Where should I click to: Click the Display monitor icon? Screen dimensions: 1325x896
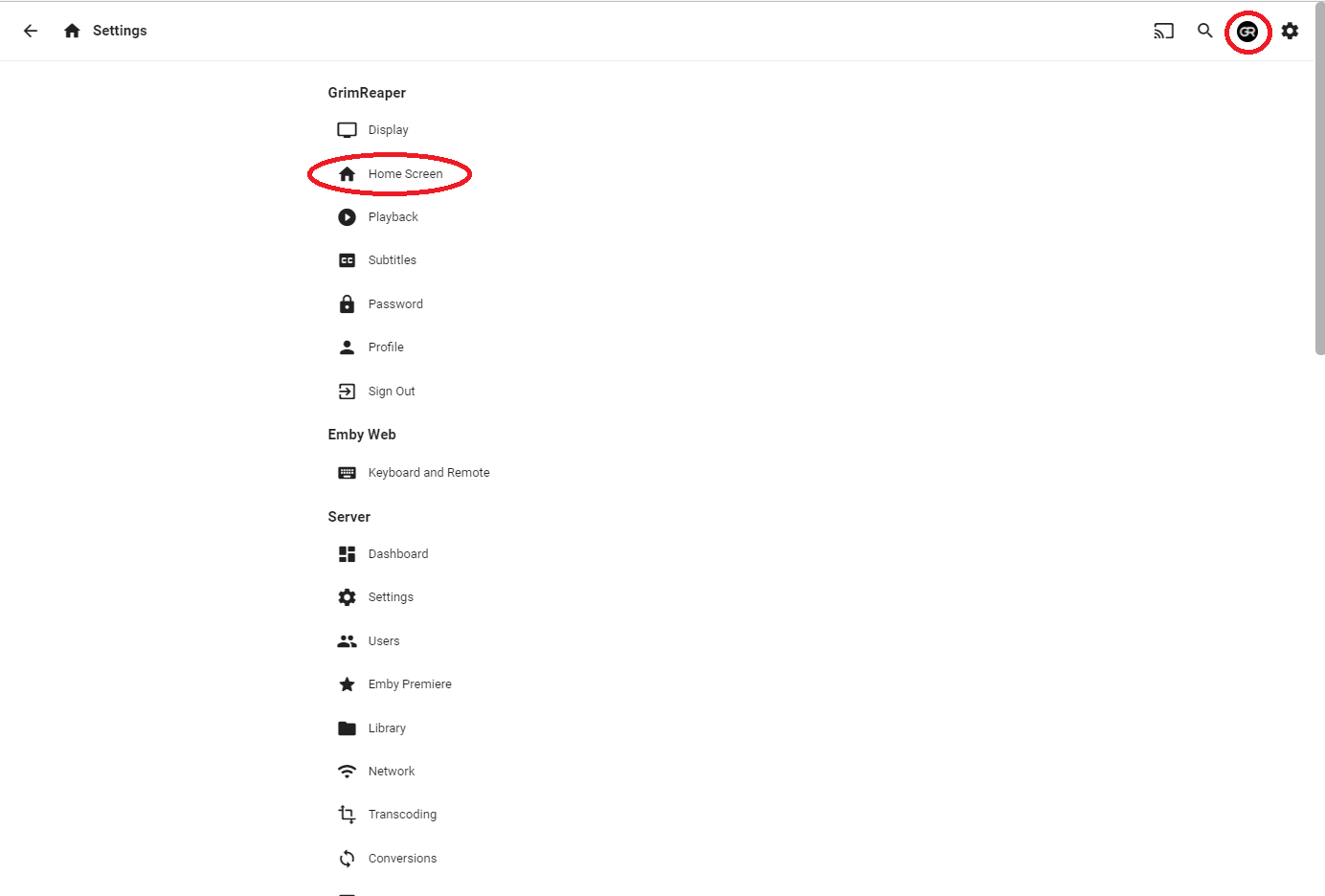point(347,130)
